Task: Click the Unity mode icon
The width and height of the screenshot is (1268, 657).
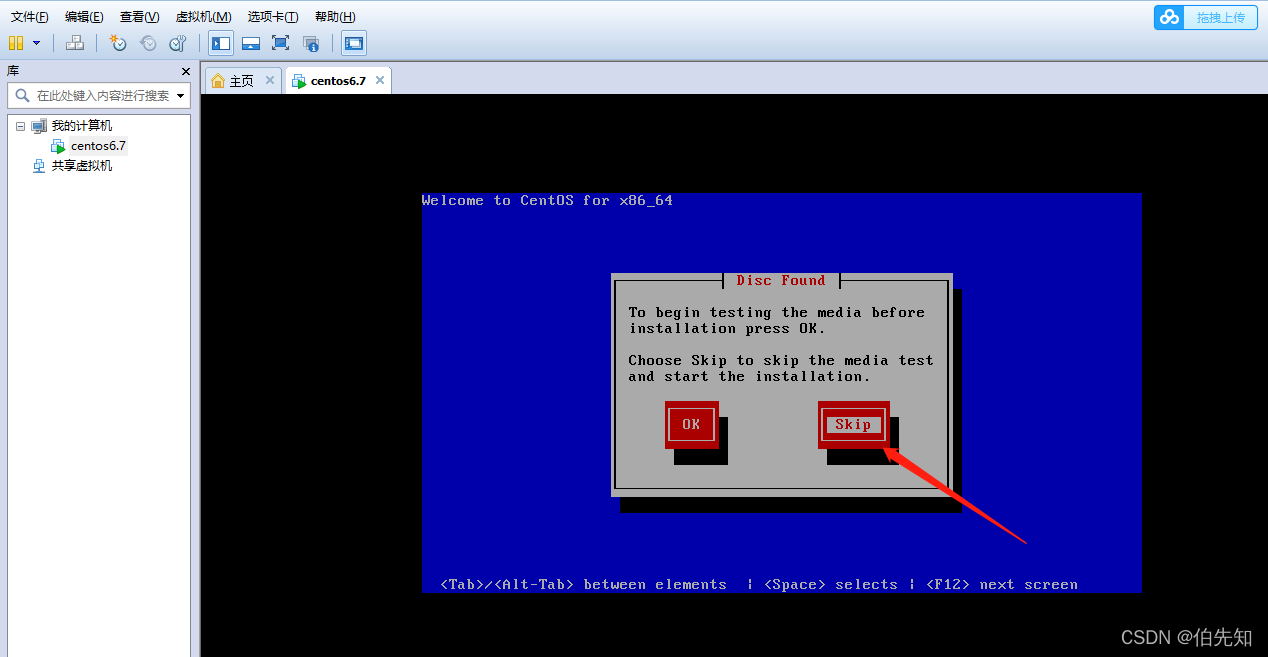Action: pyautogui.click(x=311, y=43)
